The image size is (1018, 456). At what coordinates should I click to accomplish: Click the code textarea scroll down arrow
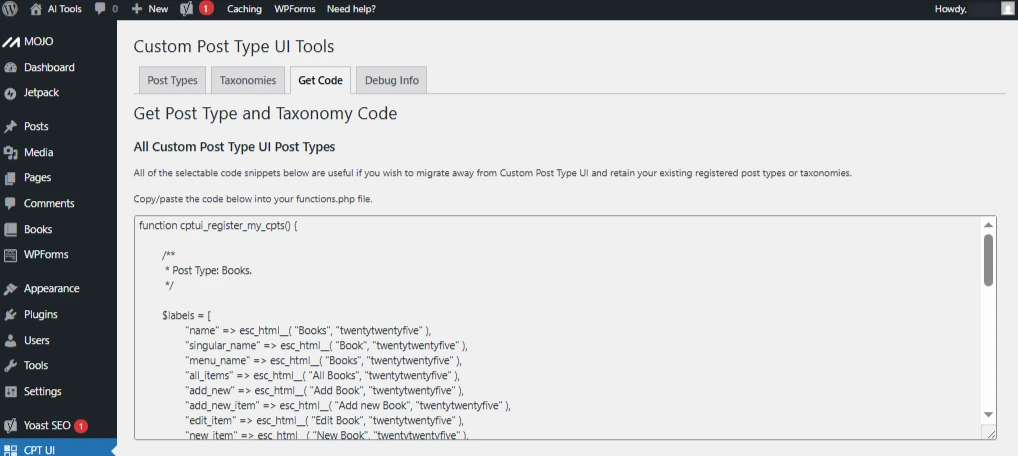(988, 414)
